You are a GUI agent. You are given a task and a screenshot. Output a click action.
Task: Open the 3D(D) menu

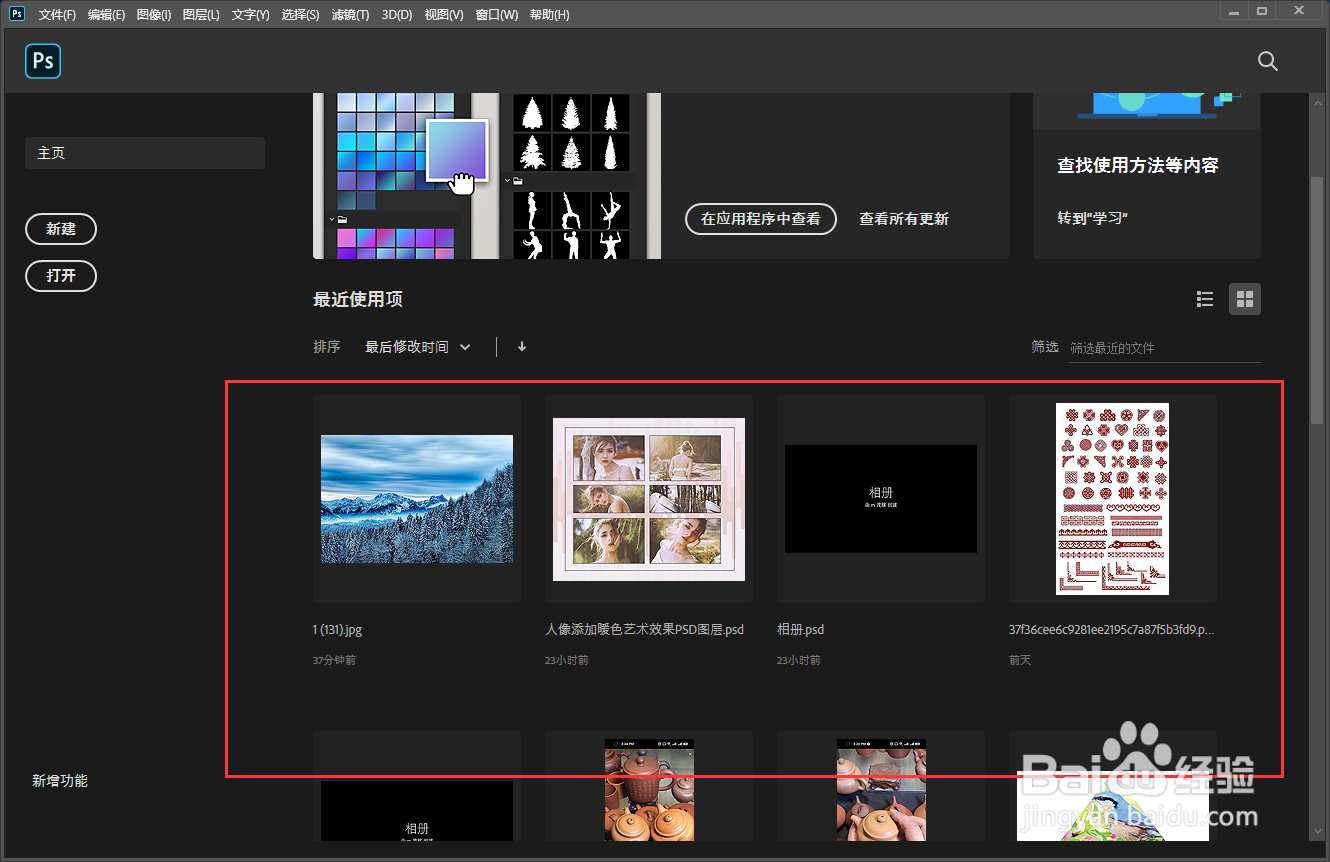click(397, 15)
